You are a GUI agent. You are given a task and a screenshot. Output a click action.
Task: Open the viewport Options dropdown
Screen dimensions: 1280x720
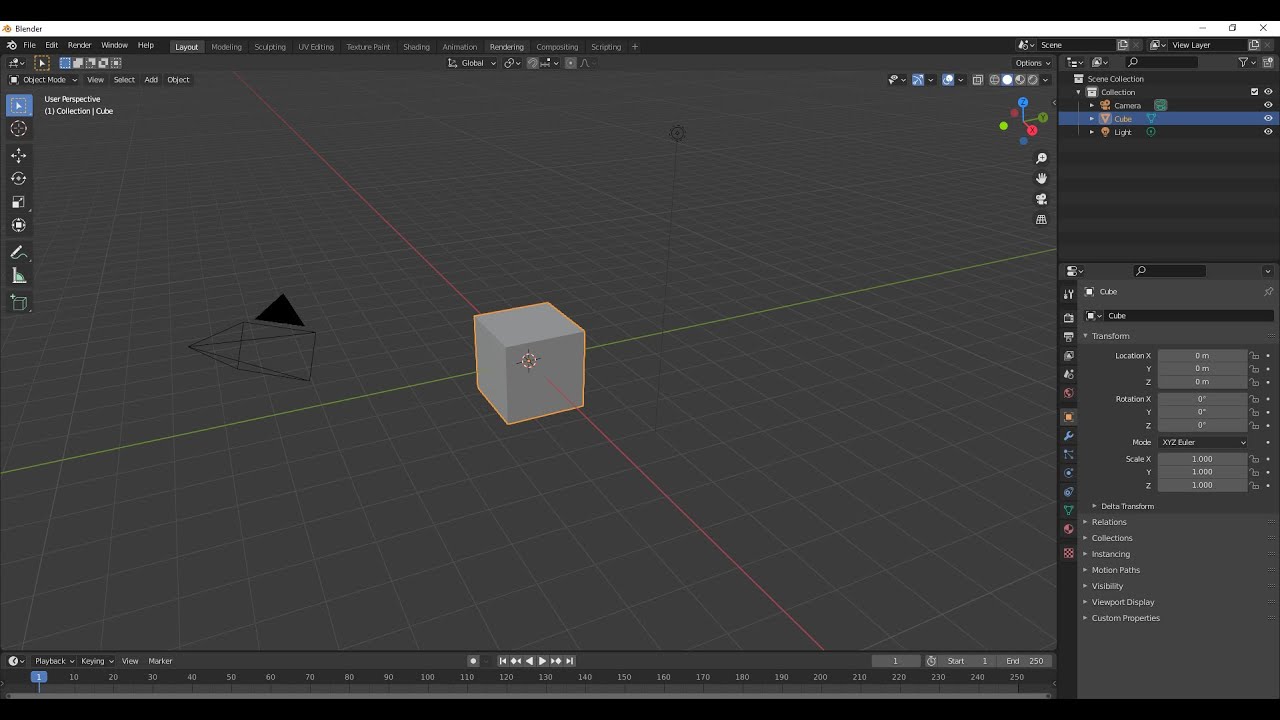pos(1033,63)
